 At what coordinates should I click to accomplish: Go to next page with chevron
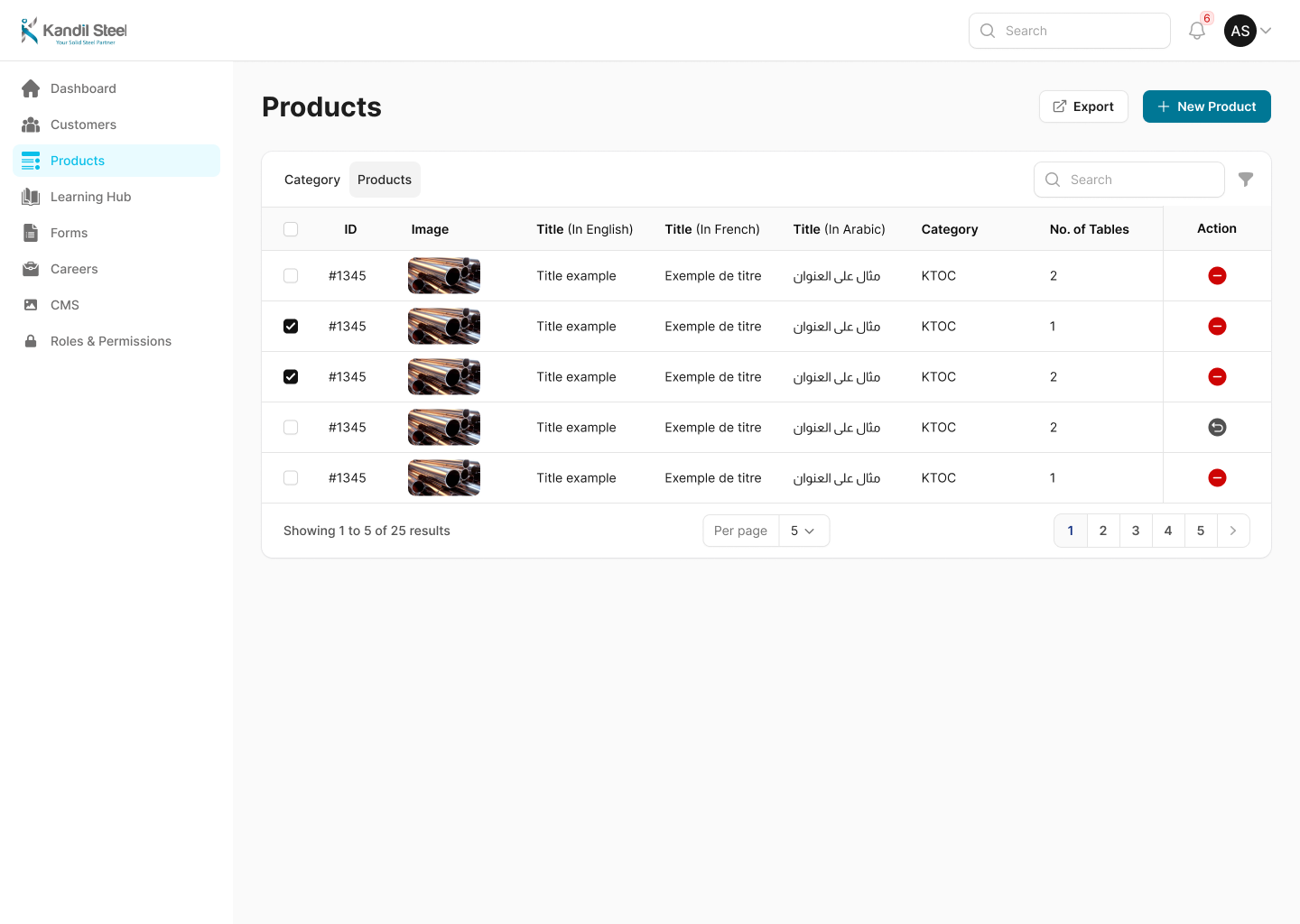[1233, 531]
